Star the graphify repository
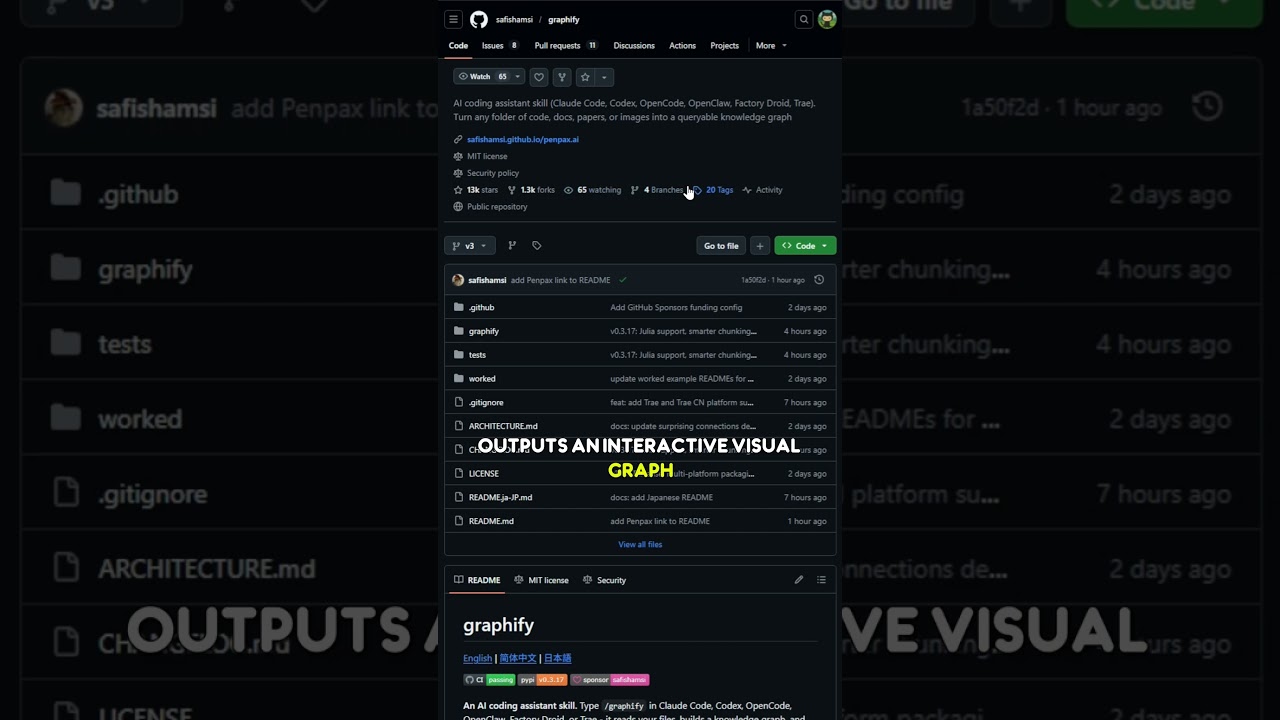The image size is (1280, 720). point(585,77)
